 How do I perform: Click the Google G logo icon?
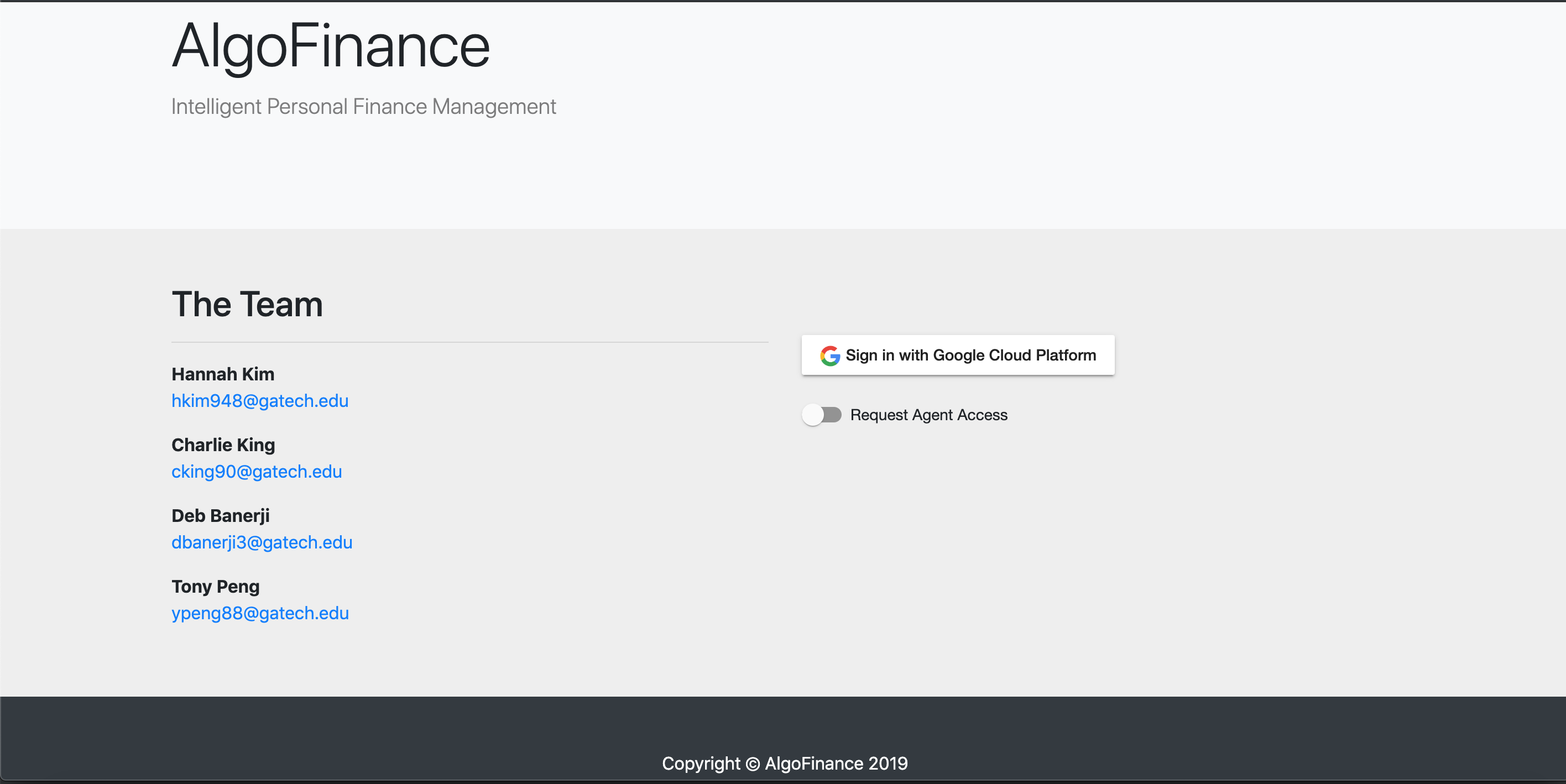click(830, 356)
